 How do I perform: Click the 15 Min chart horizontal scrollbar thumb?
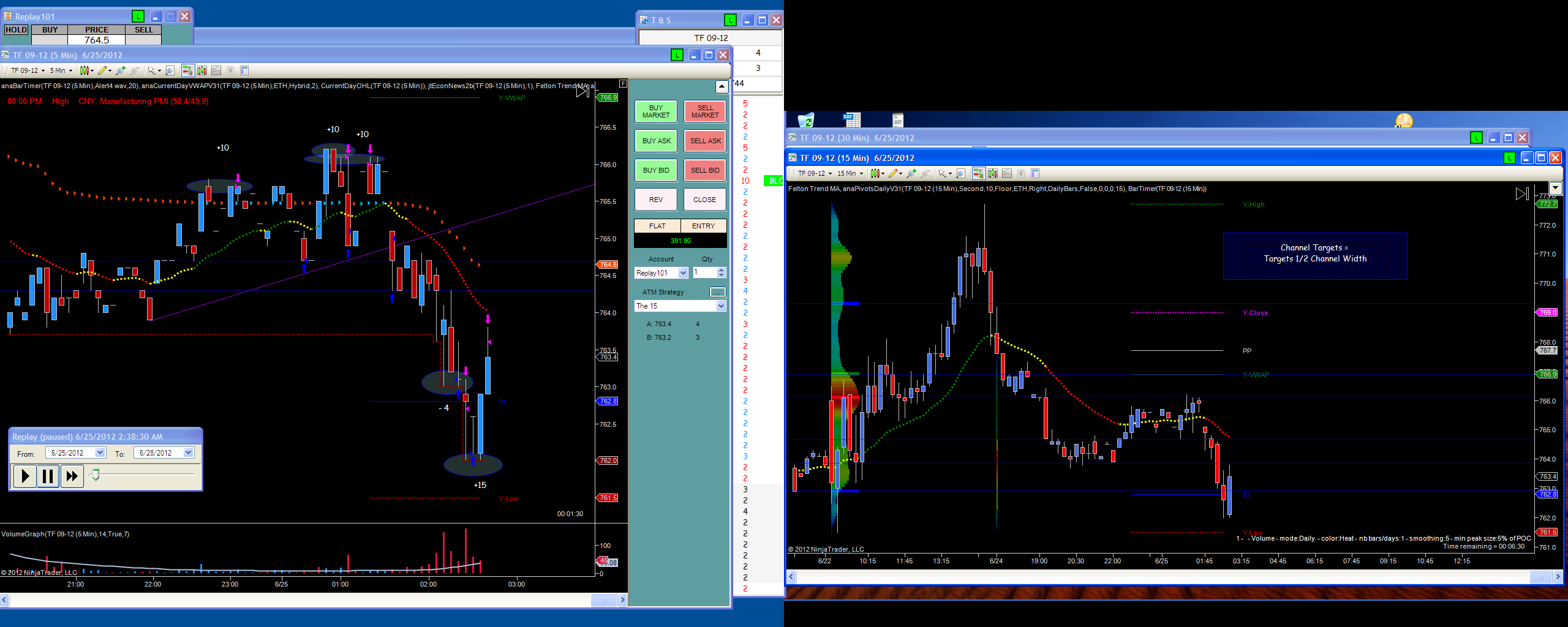pos(1540,577)
